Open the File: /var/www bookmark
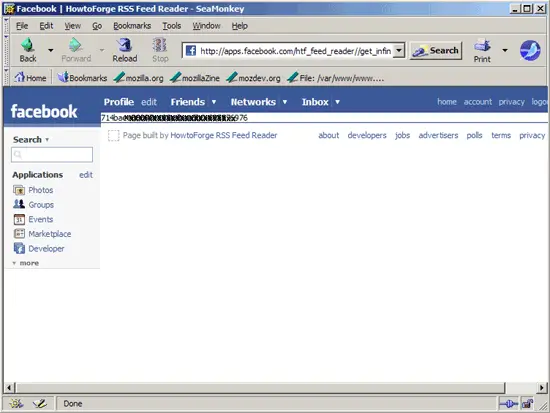This screenshot has width=550, height=413. pyautogui.click(x=336, y=78)
